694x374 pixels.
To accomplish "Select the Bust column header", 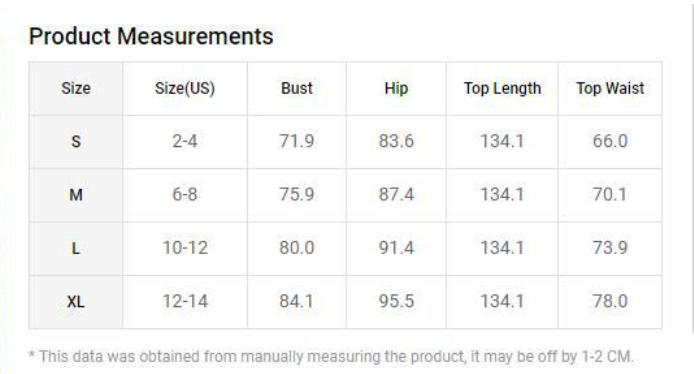I will pyautogui.click(x=297, y=89).
